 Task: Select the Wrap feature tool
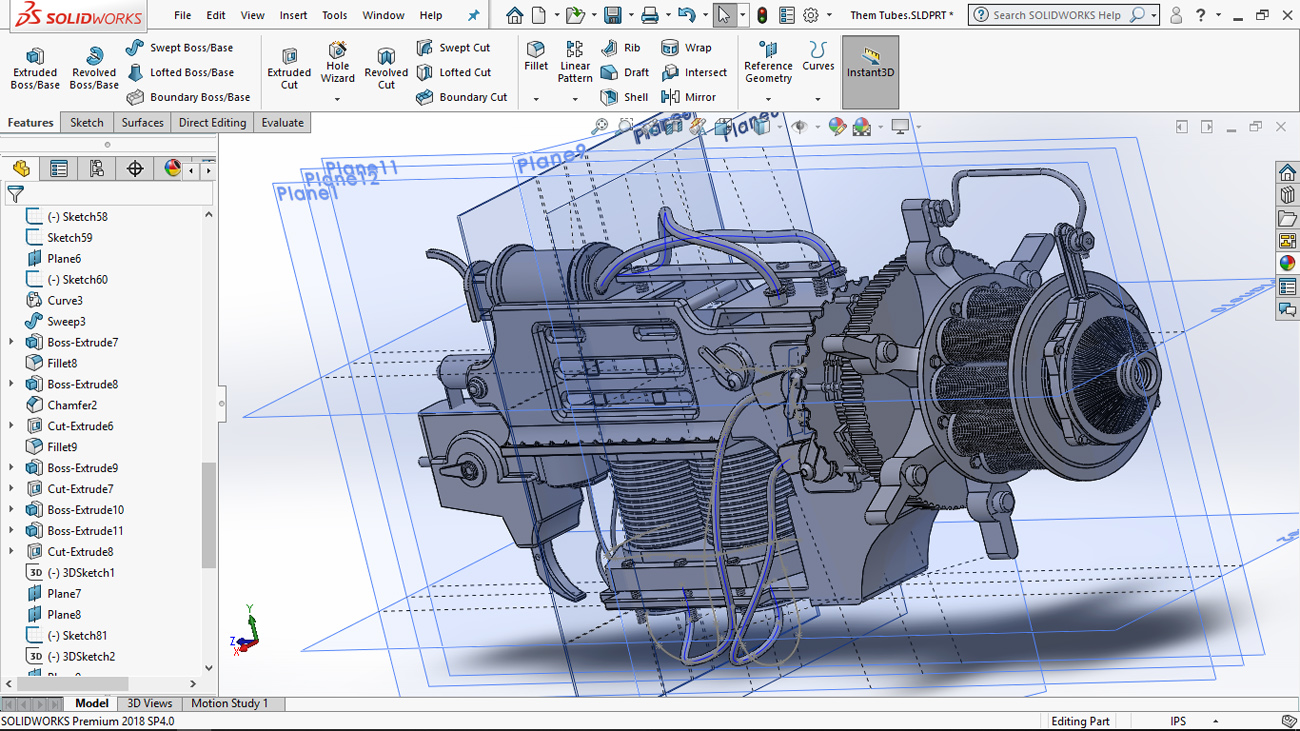(x=687, y=48)
